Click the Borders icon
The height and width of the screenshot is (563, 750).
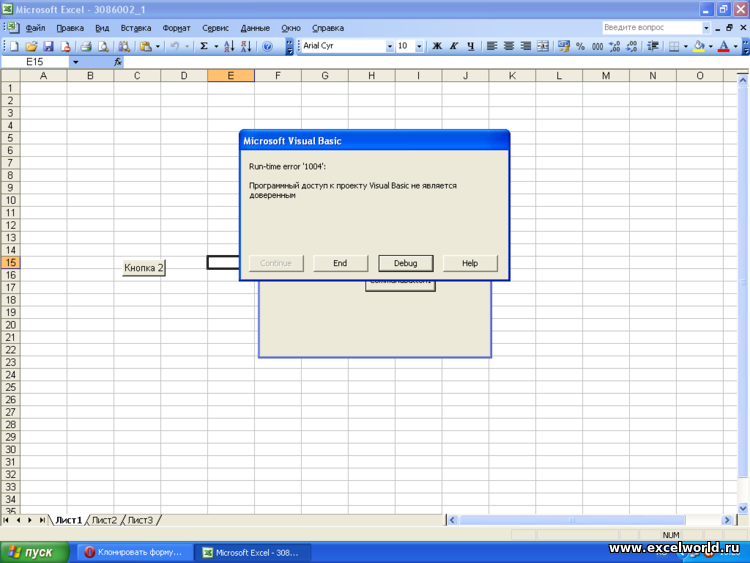(674, 46)
